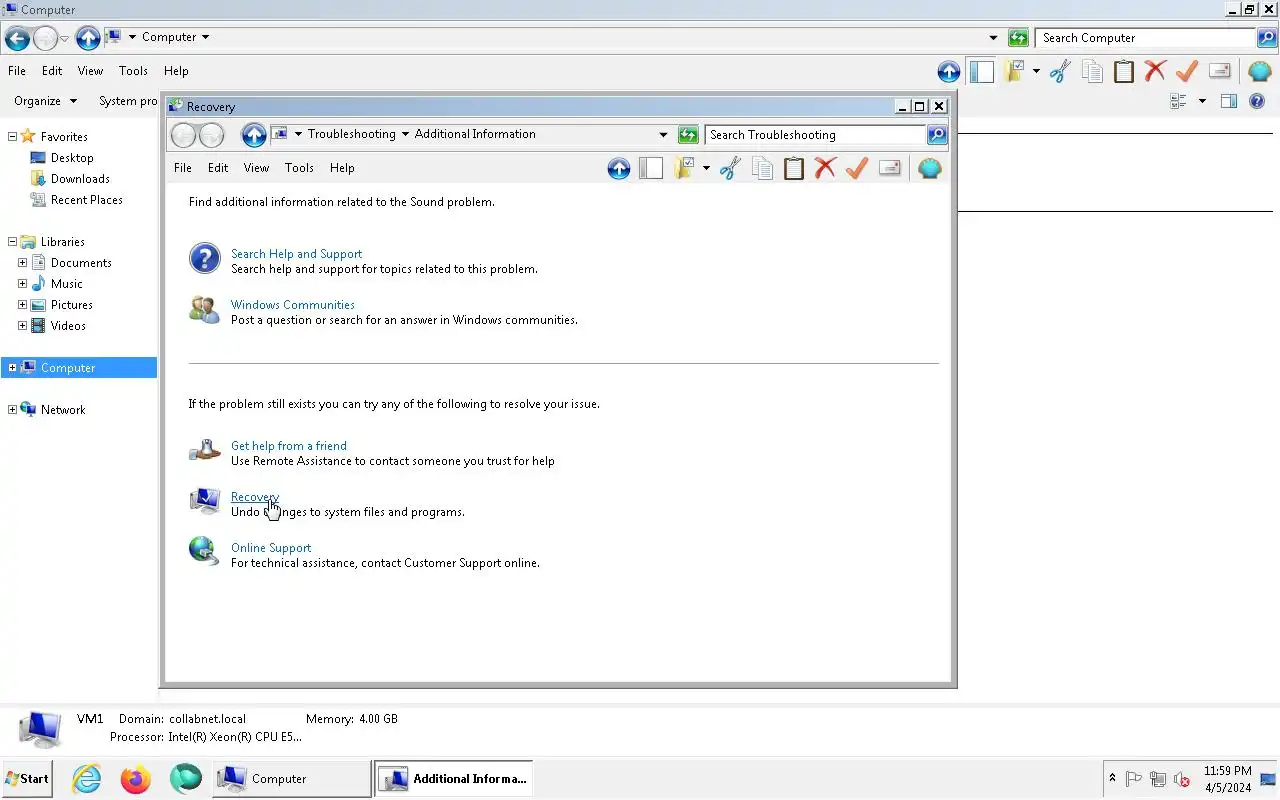Open the Recovery link
The height and width of the screenshot is (800, 1280).
pos(255,497)
